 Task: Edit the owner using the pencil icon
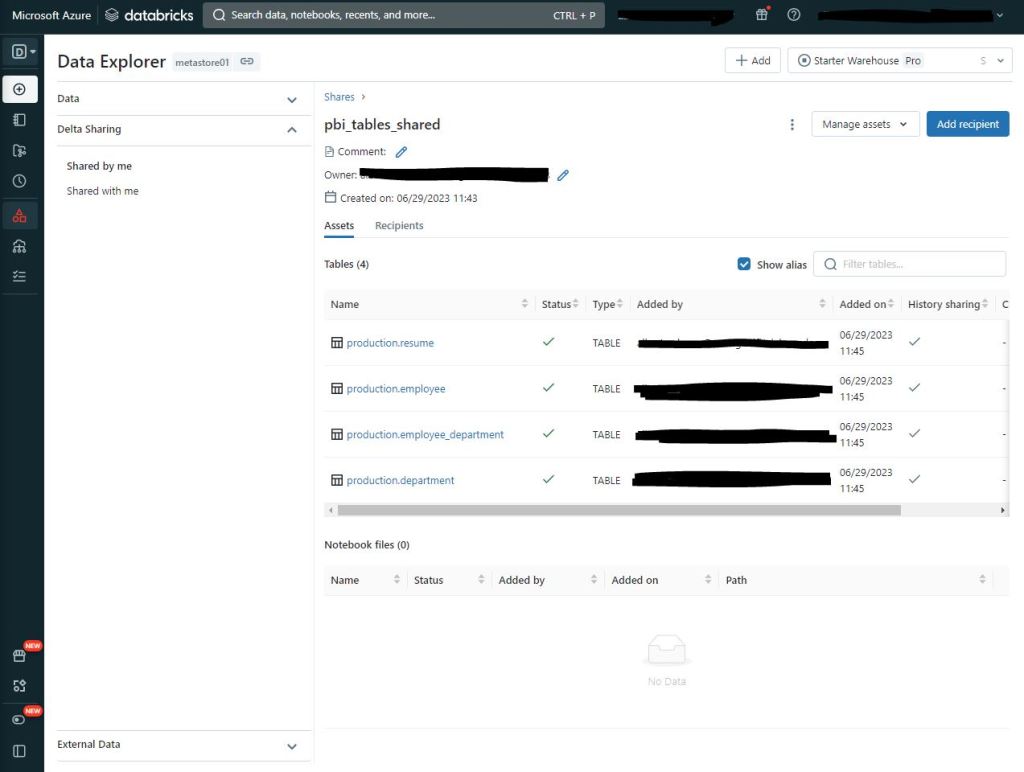pos(563,175)
